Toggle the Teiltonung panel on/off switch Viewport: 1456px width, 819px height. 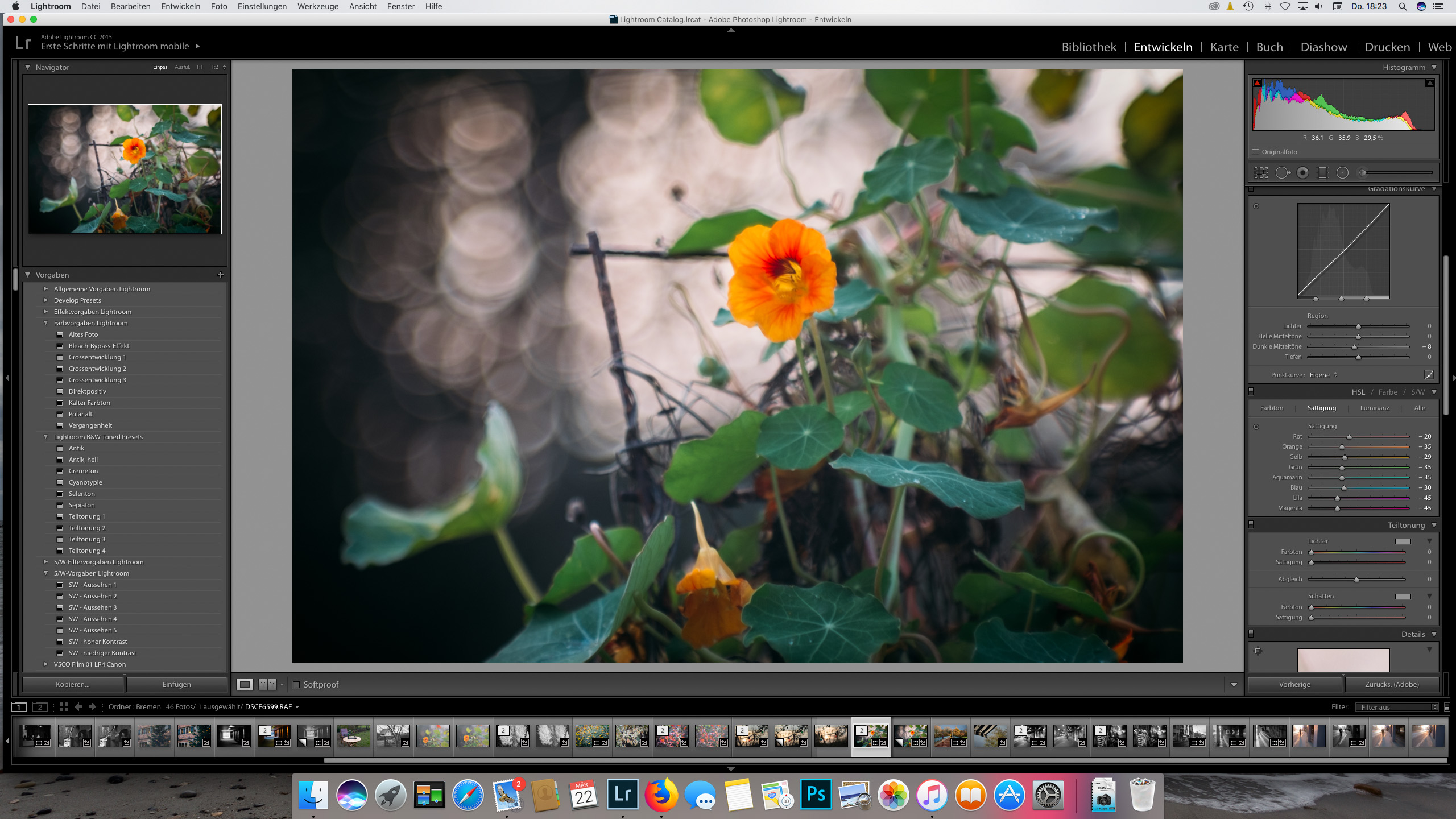(1251, 525)
